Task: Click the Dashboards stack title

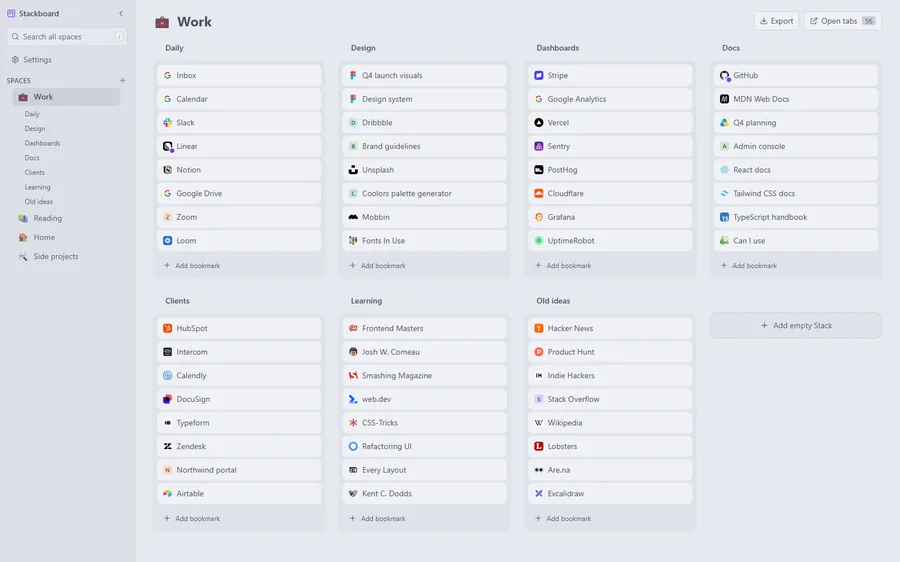Action: (557, 48)
